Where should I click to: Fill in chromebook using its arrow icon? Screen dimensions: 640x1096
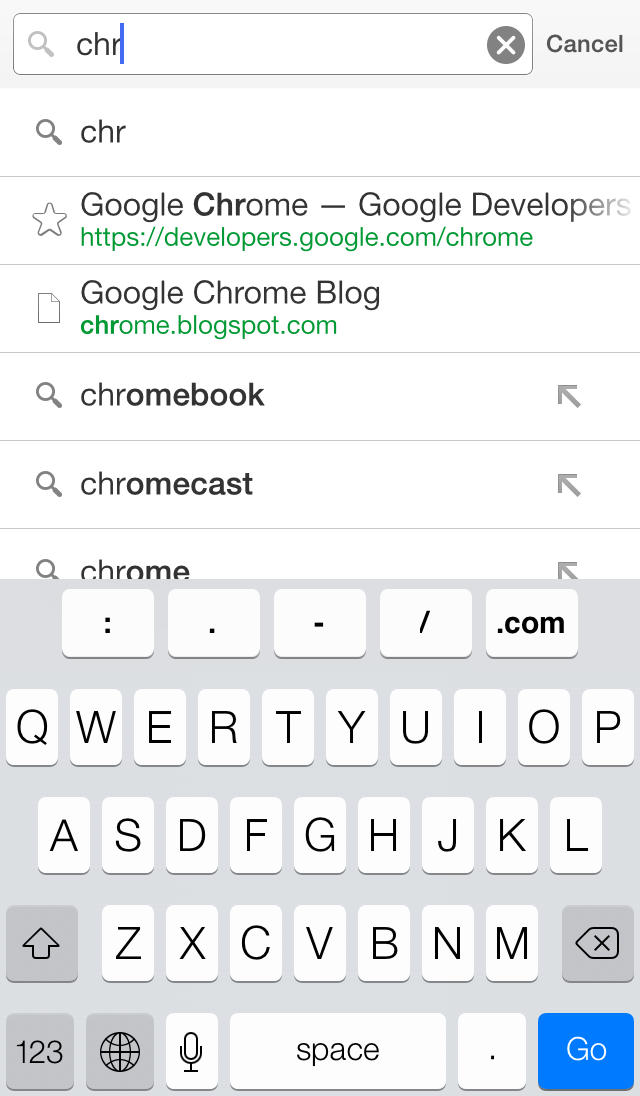pos(568,396)
